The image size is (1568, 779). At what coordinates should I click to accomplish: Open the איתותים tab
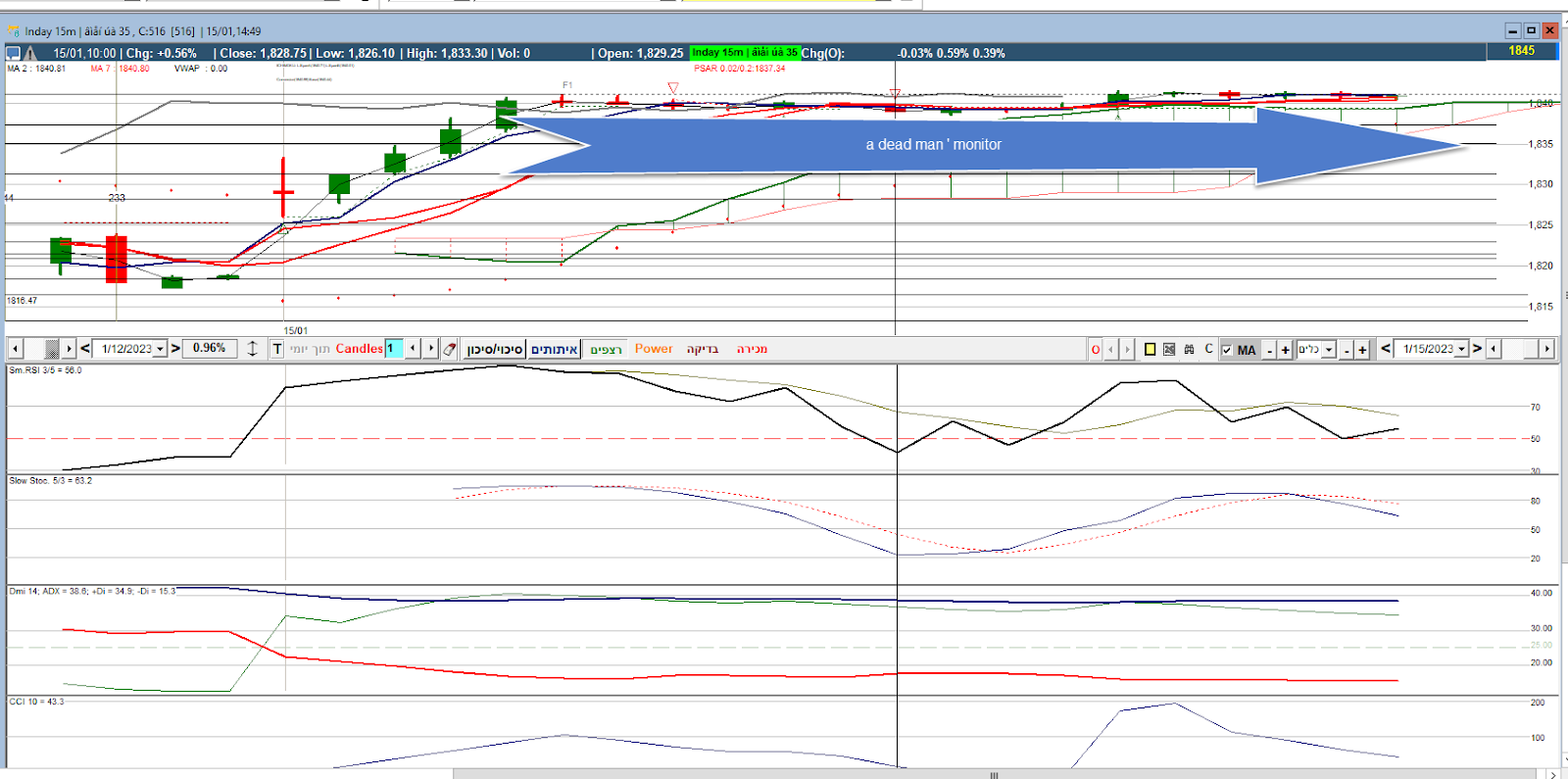pos(555,349)
